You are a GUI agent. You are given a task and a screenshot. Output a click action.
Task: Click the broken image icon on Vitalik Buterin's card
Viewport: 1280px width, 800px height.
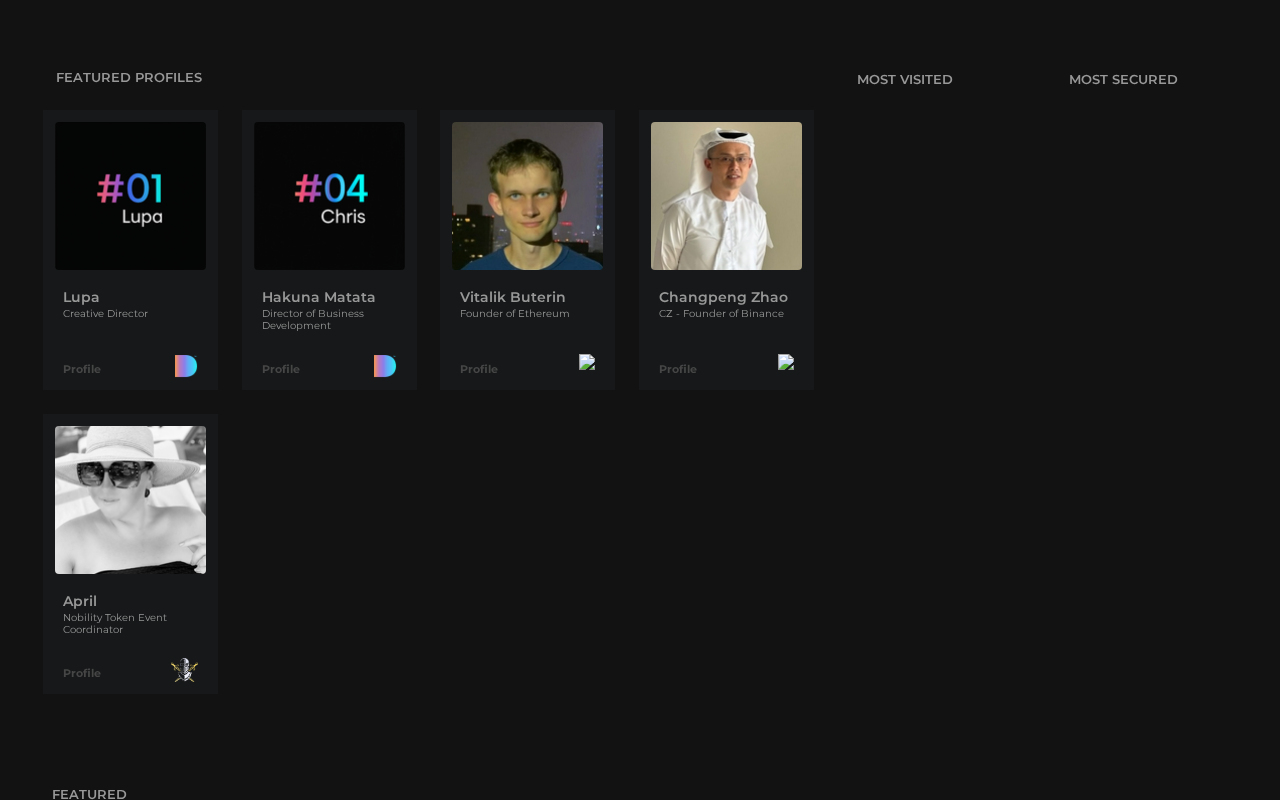click(587, 362)
